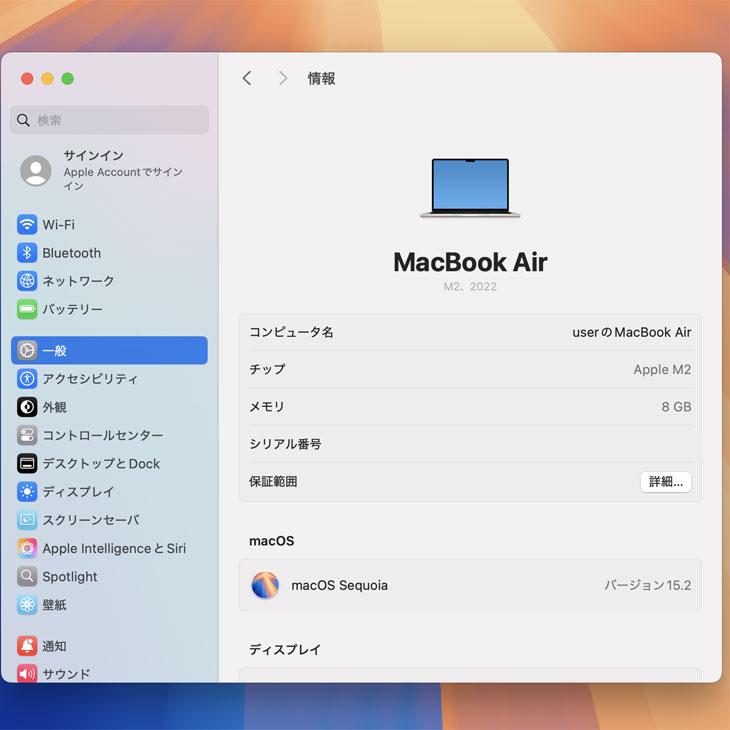The height and width of the screenshot is (730, 730).
Task: Go back with the left chevron button
Action: [x=247, y=78]
